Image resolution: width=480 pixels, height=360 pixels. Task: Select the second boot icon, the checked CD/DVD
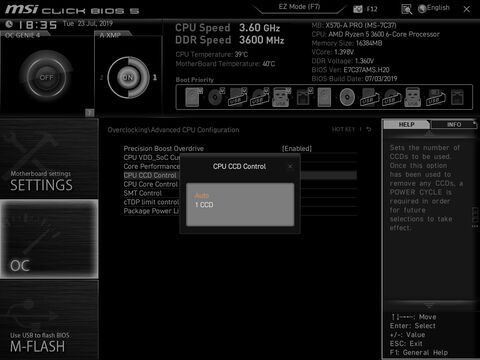point(216,97)
